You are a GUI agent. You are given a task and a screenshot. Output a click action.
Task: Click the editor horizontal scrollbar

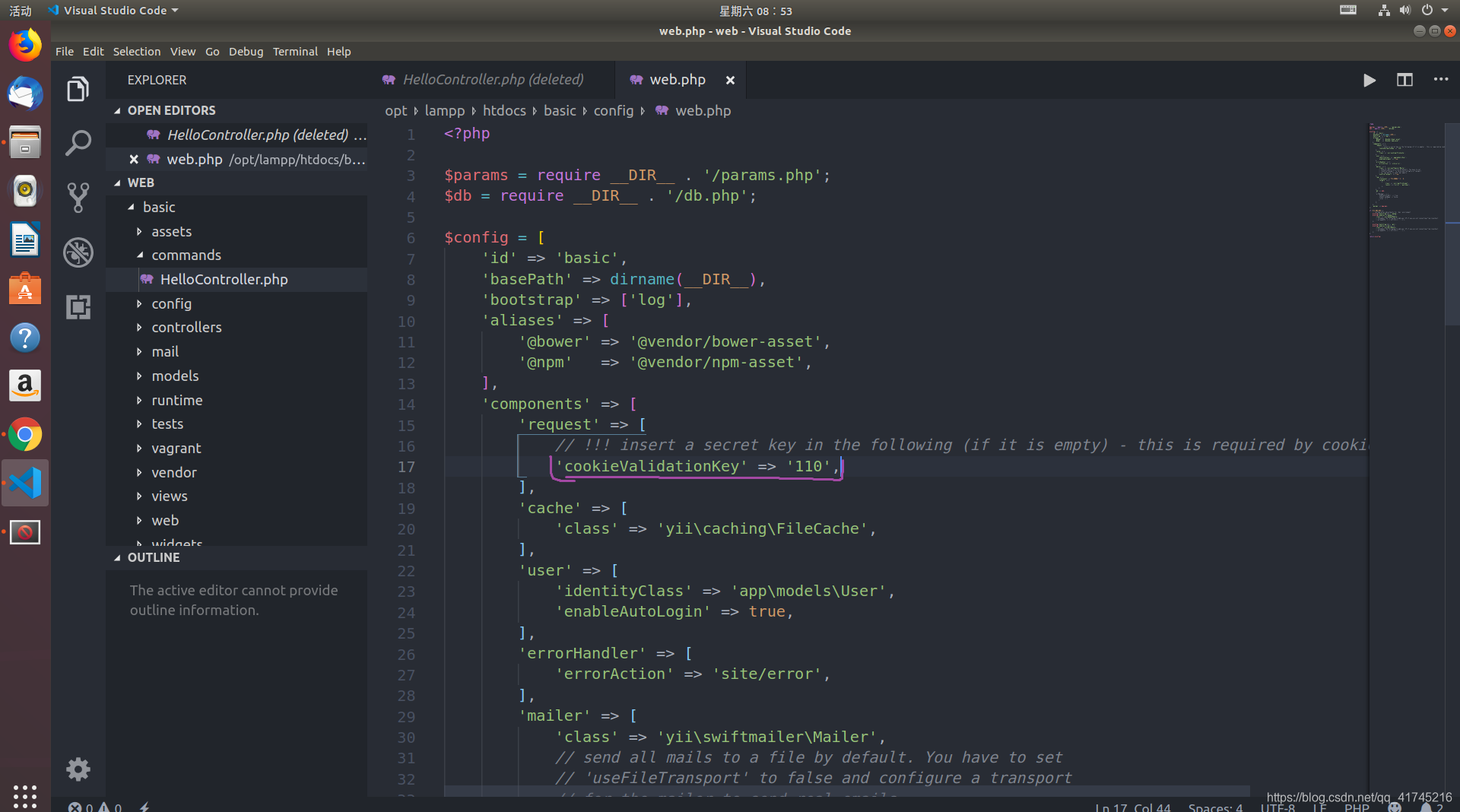point(846,791)
